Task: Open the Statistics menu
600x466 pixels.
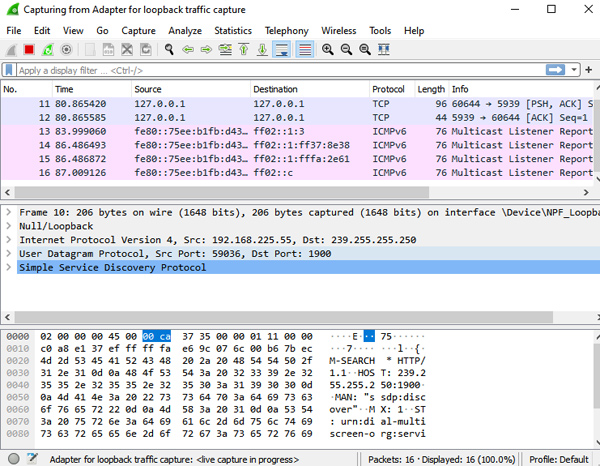Action: [x=233, y=31]
